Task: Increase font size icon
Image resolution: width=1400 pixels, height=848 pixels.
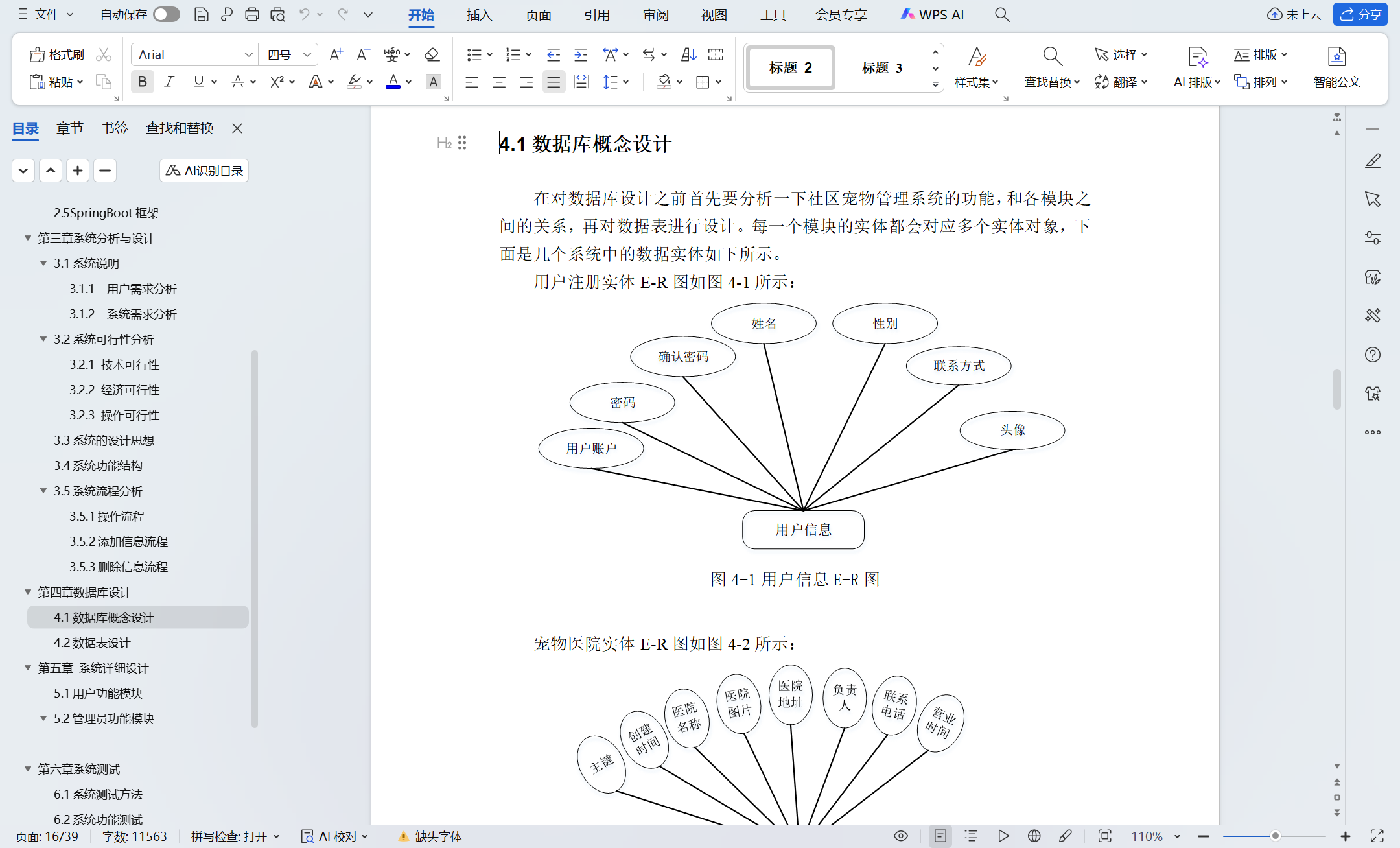Action: point(336,54)
